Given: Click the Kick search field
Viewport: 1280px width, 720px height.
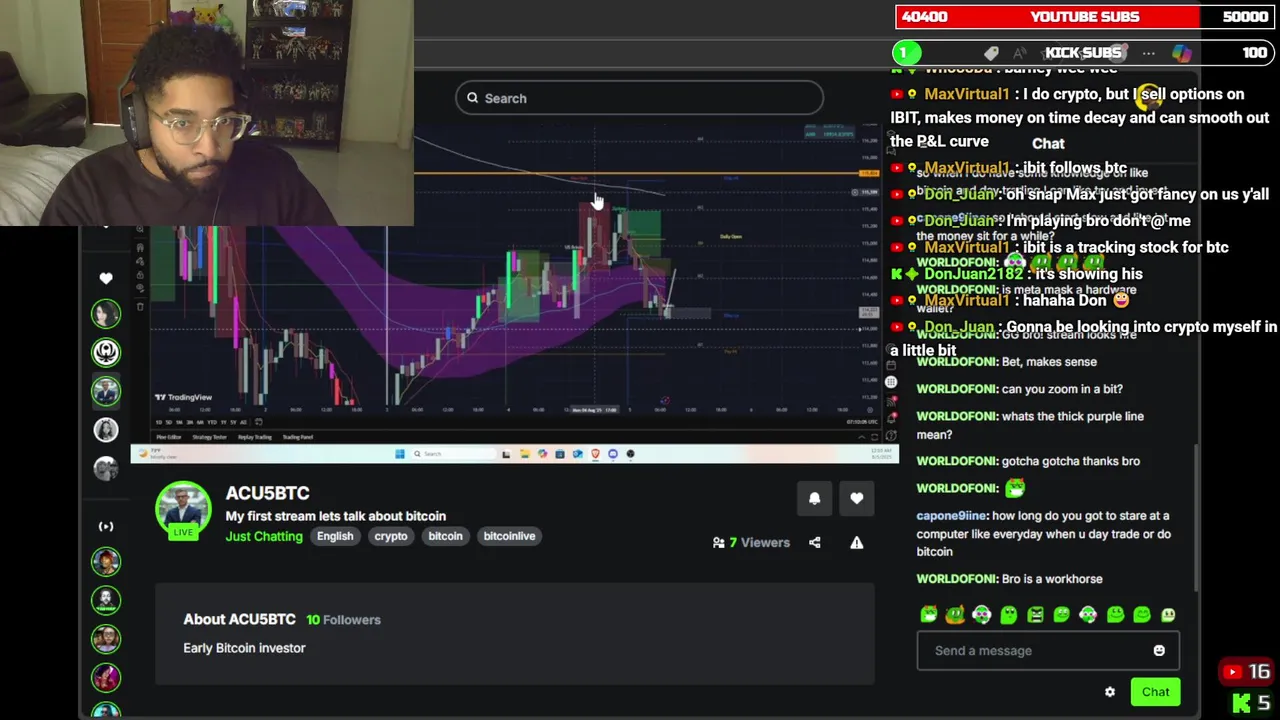Looking at the screenshot, I should 640,98.
